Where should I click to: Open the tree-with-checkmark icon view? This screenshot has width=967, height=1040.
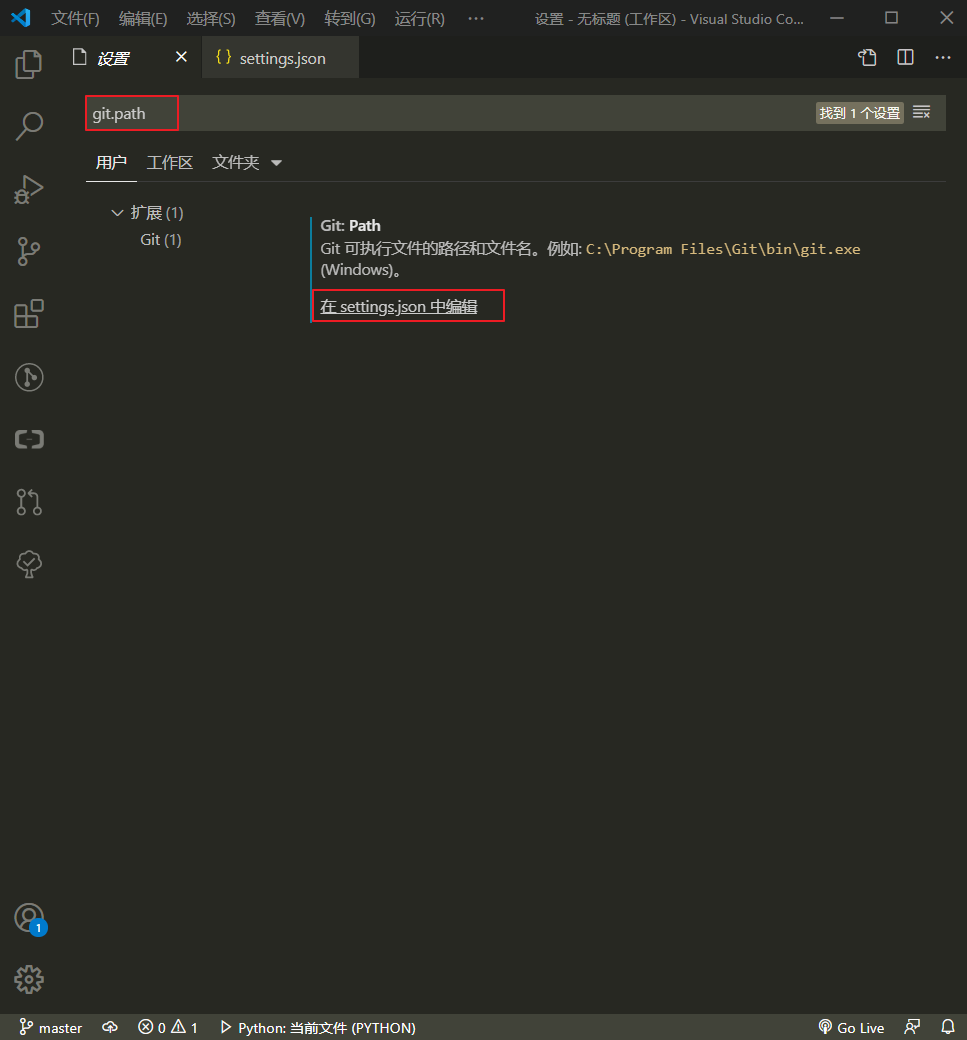pos(29,564)
